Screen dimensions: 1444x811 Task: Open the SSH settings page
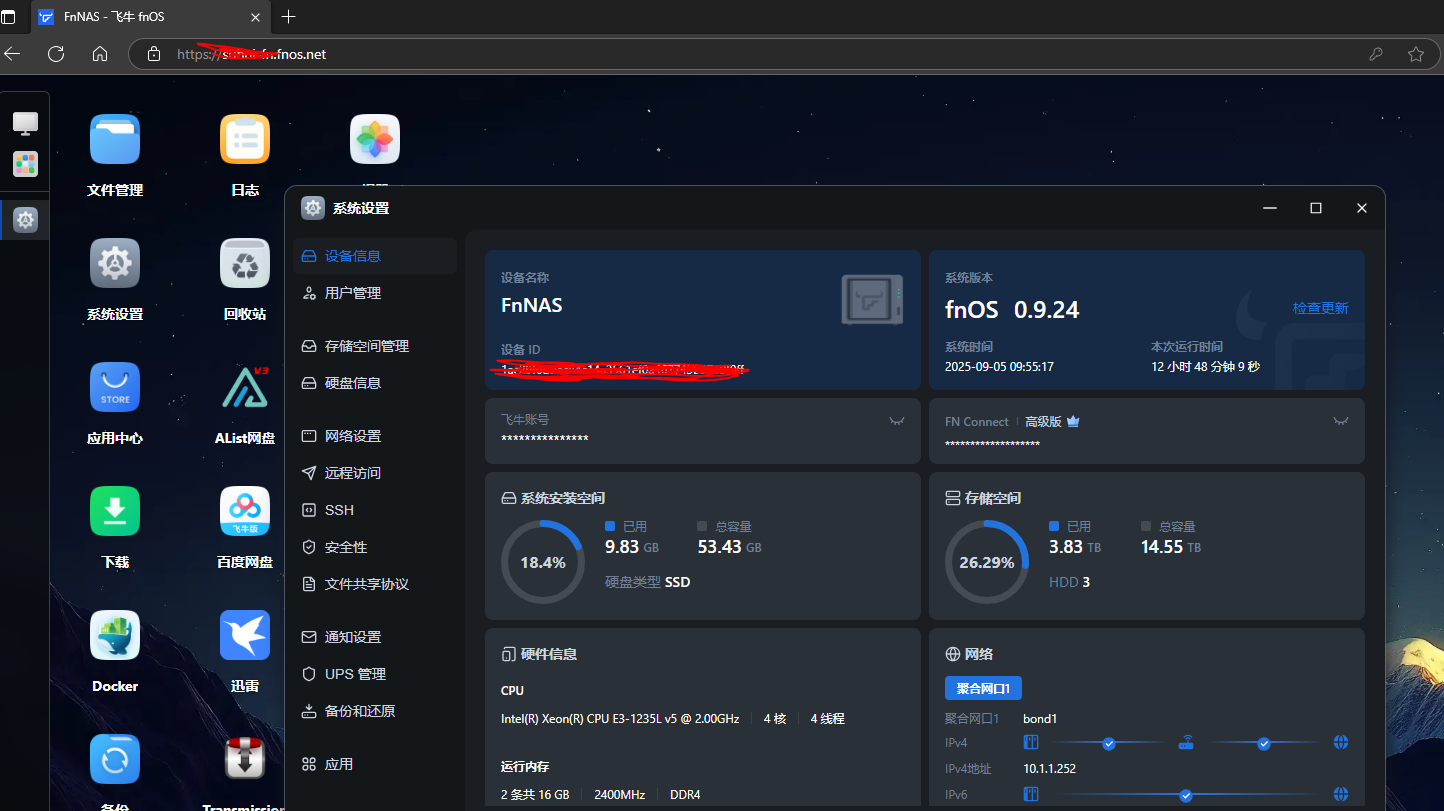click(x=339, y=510)
